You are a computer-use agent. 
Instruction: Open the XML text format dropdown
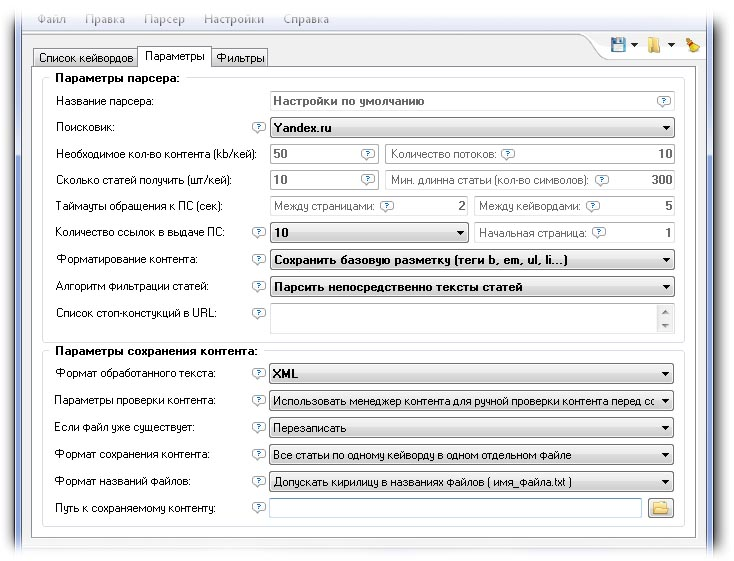(472, 374)
